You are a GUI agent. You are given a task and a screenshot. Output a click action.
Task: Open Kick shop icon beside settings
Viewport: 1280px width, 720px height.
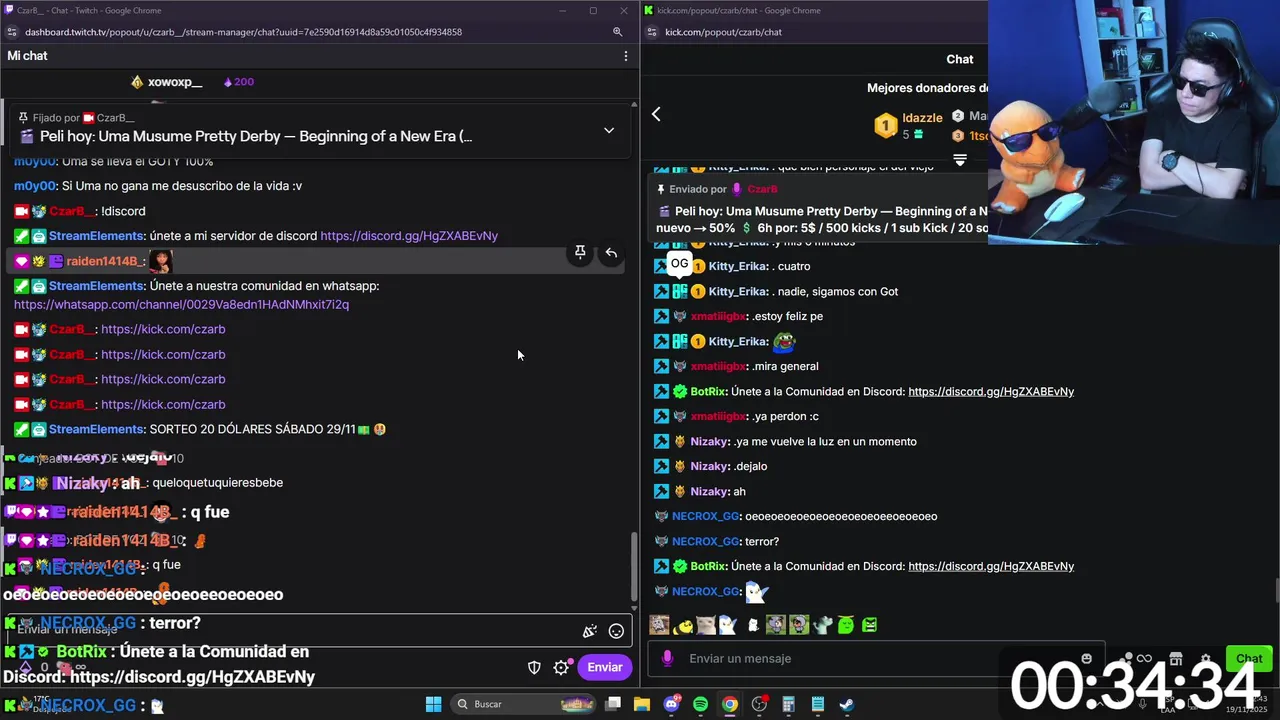[1178, 659]
